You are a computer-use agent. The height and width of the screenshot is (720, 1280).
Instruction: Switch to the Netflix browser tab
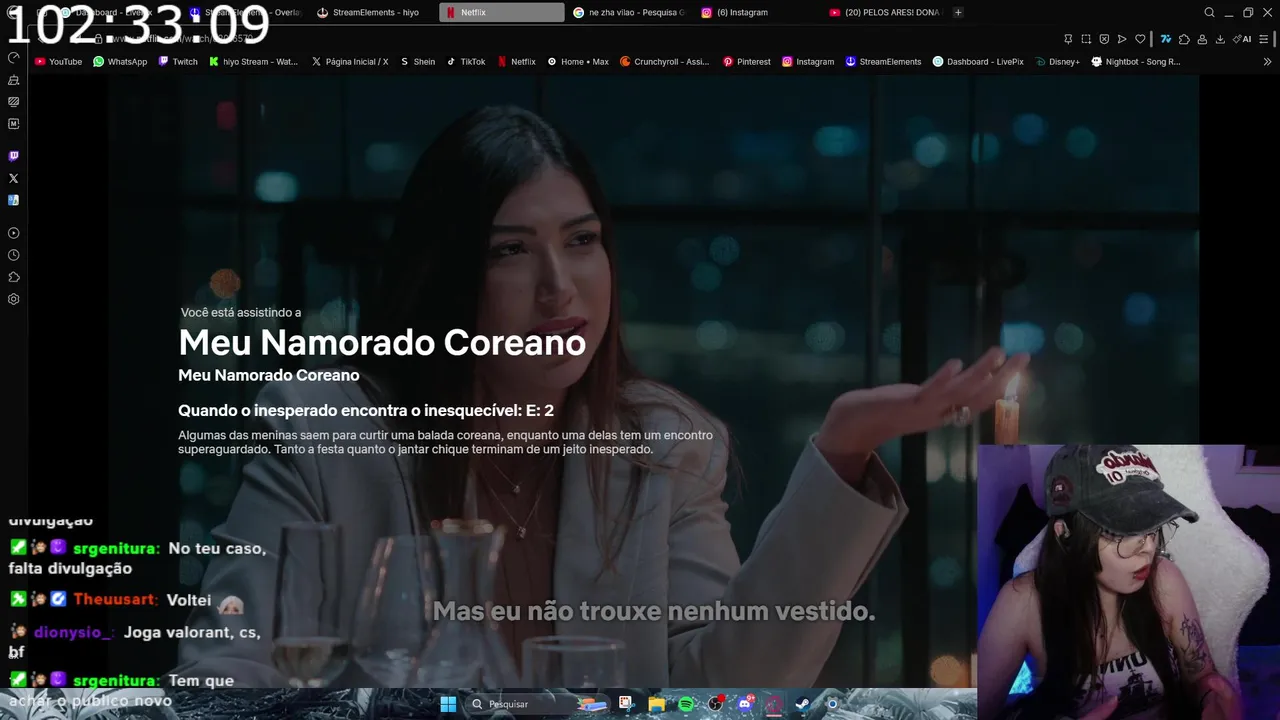[x=501, y=12]
